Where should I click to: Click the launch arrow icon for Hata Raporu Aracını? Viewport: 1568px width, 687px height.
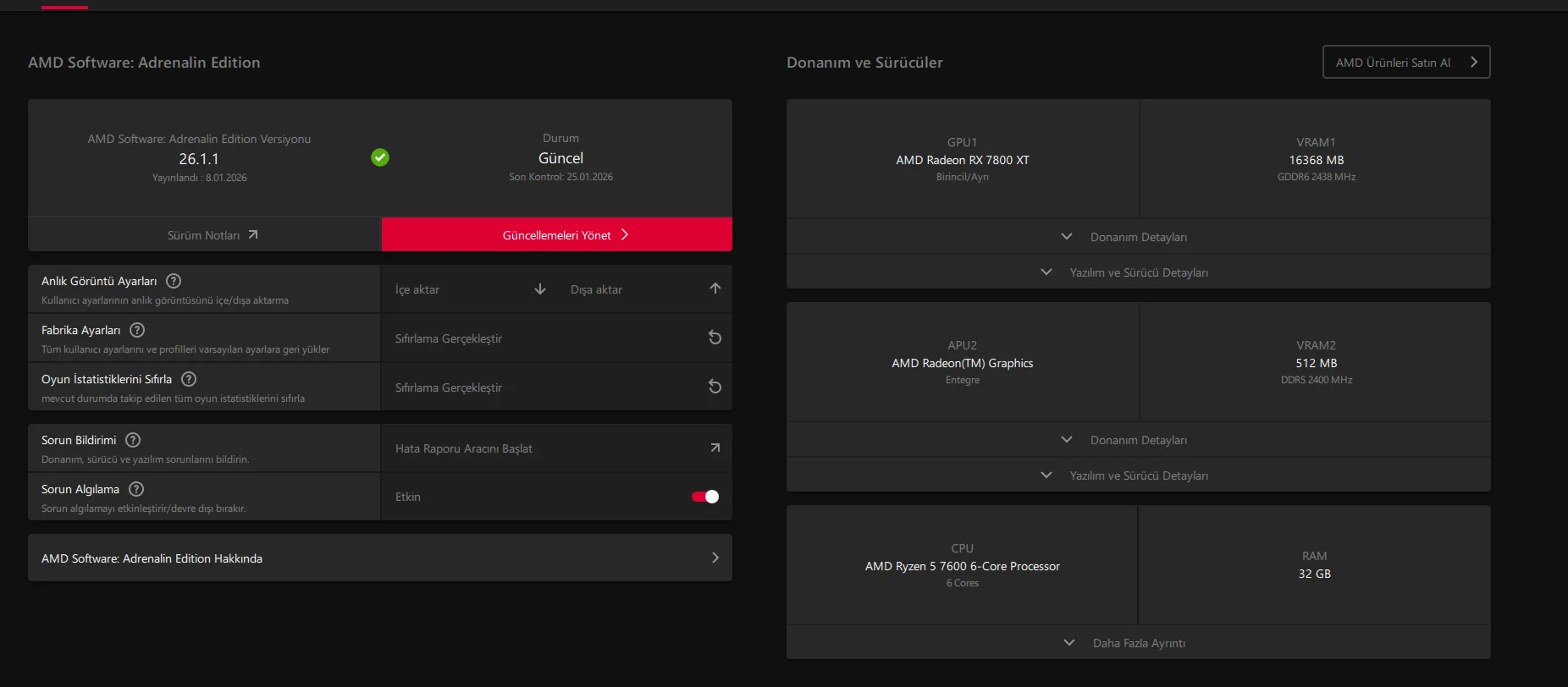(715, 448)
